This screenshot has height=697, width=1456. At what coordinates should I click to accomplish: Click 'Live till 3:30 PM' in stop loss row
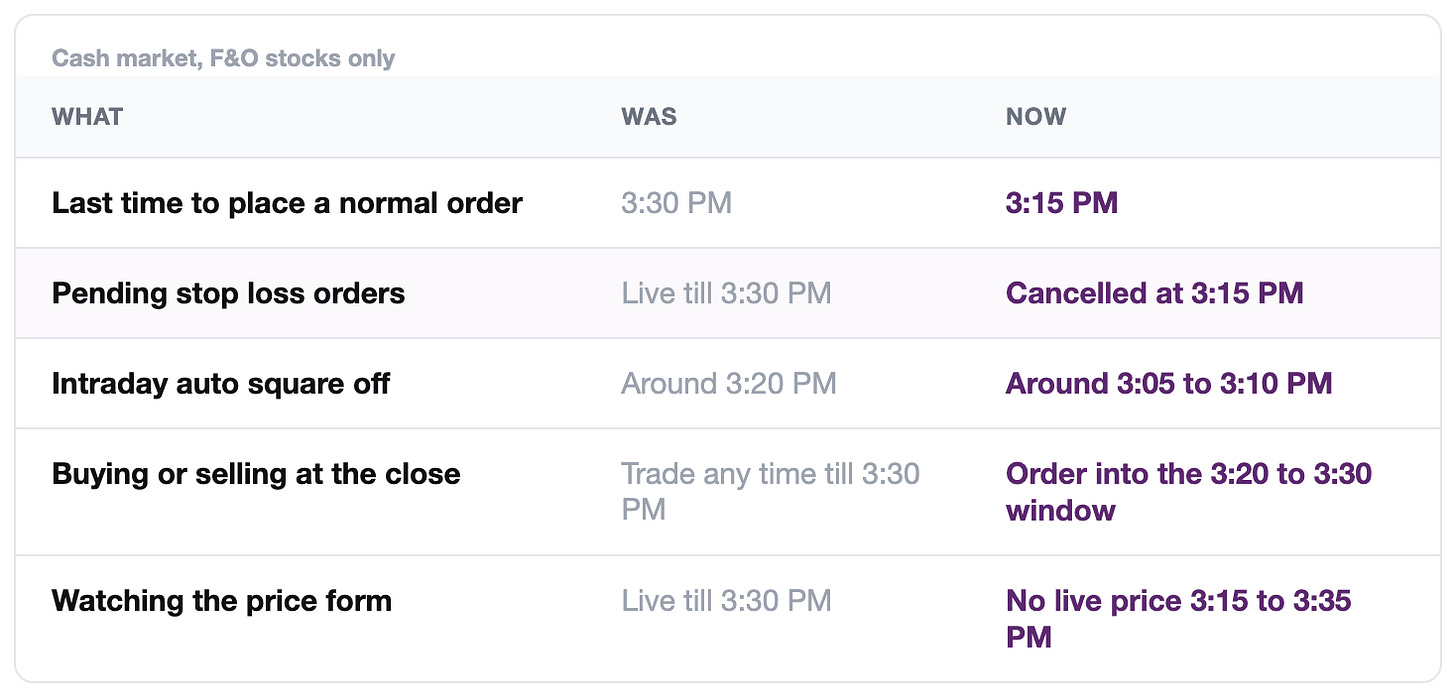(727, 293)
